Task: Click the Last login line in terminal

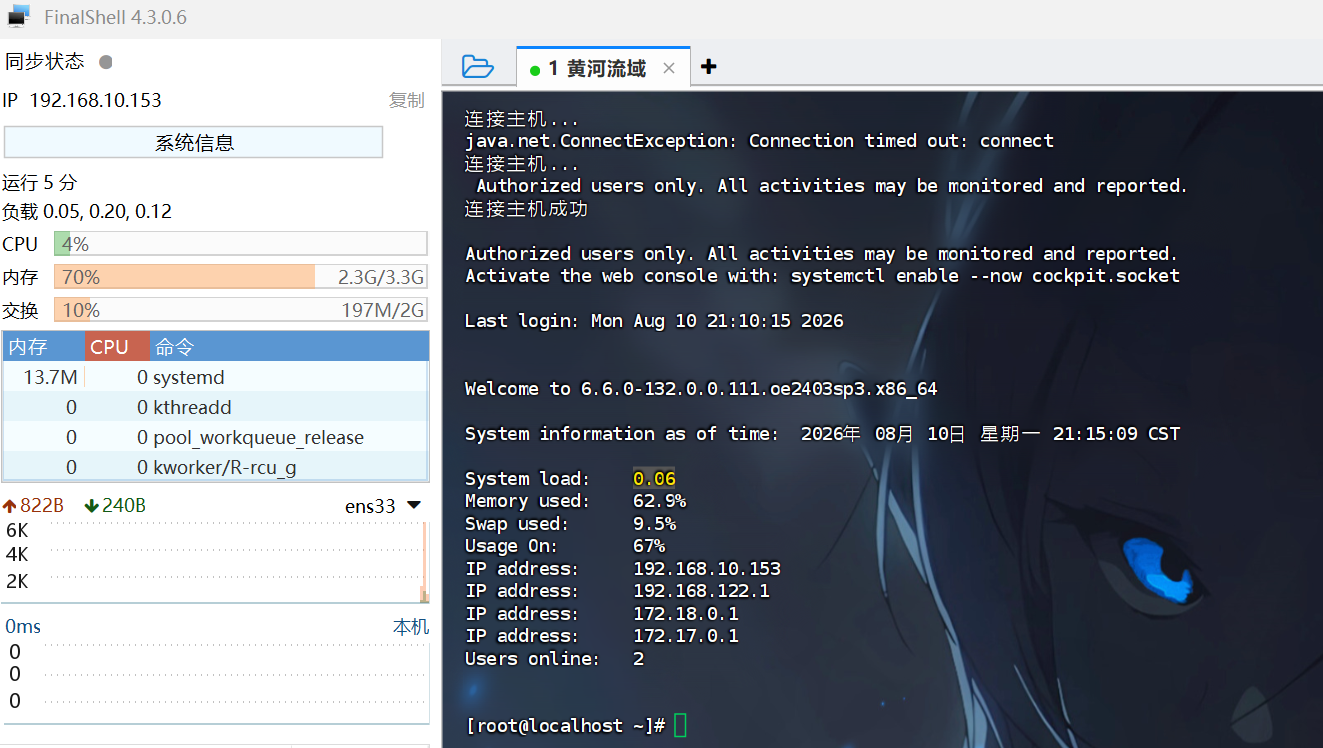Action: pos(654,321)
